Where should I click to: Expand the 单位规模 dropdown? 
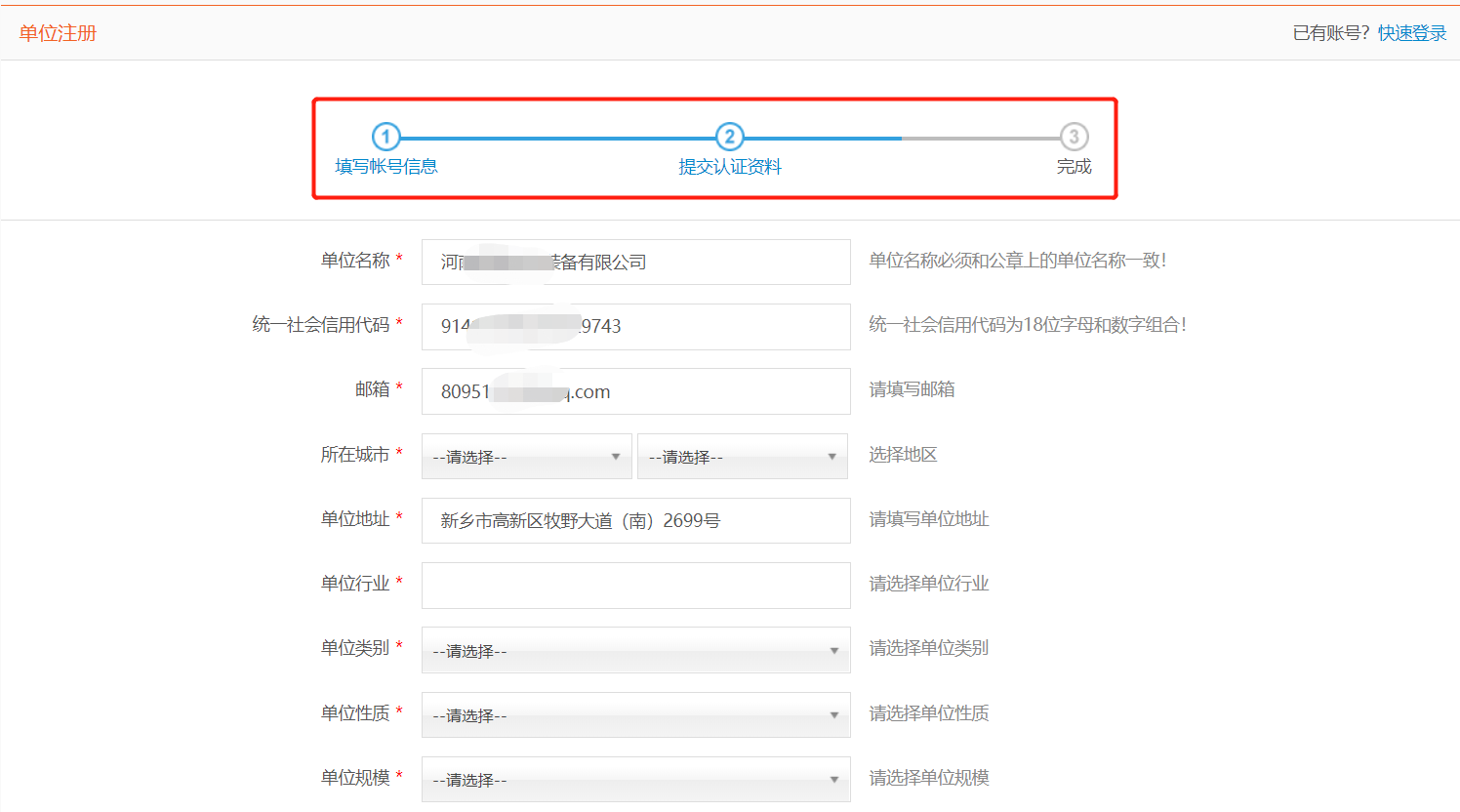(x=635, y=780)
